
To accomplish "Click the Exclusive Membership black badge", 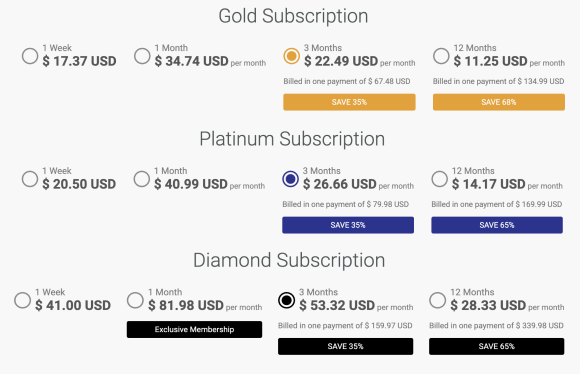I will tap(194, 329).
